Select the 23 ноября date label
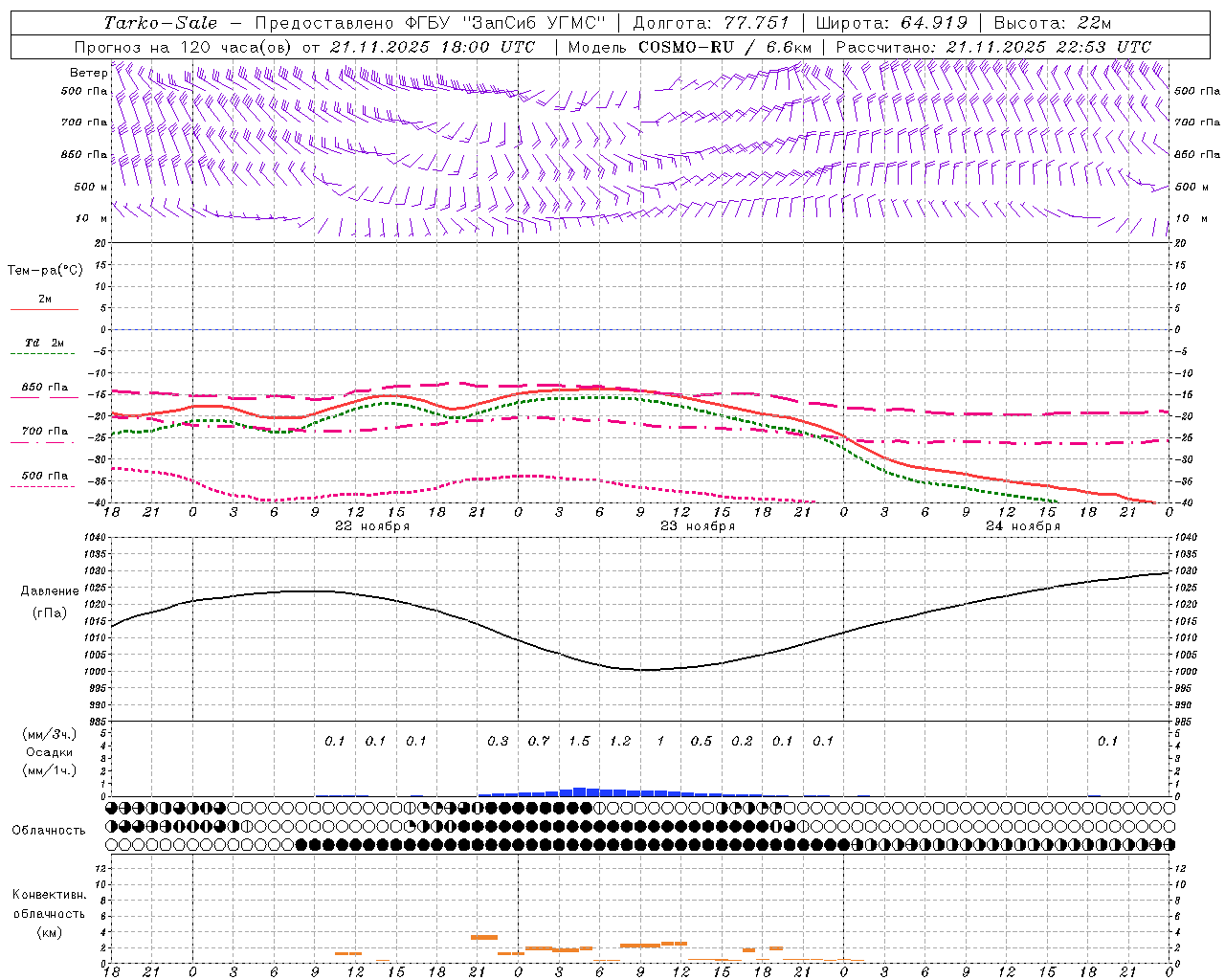1225x980 pixels. tap(697, 526)
